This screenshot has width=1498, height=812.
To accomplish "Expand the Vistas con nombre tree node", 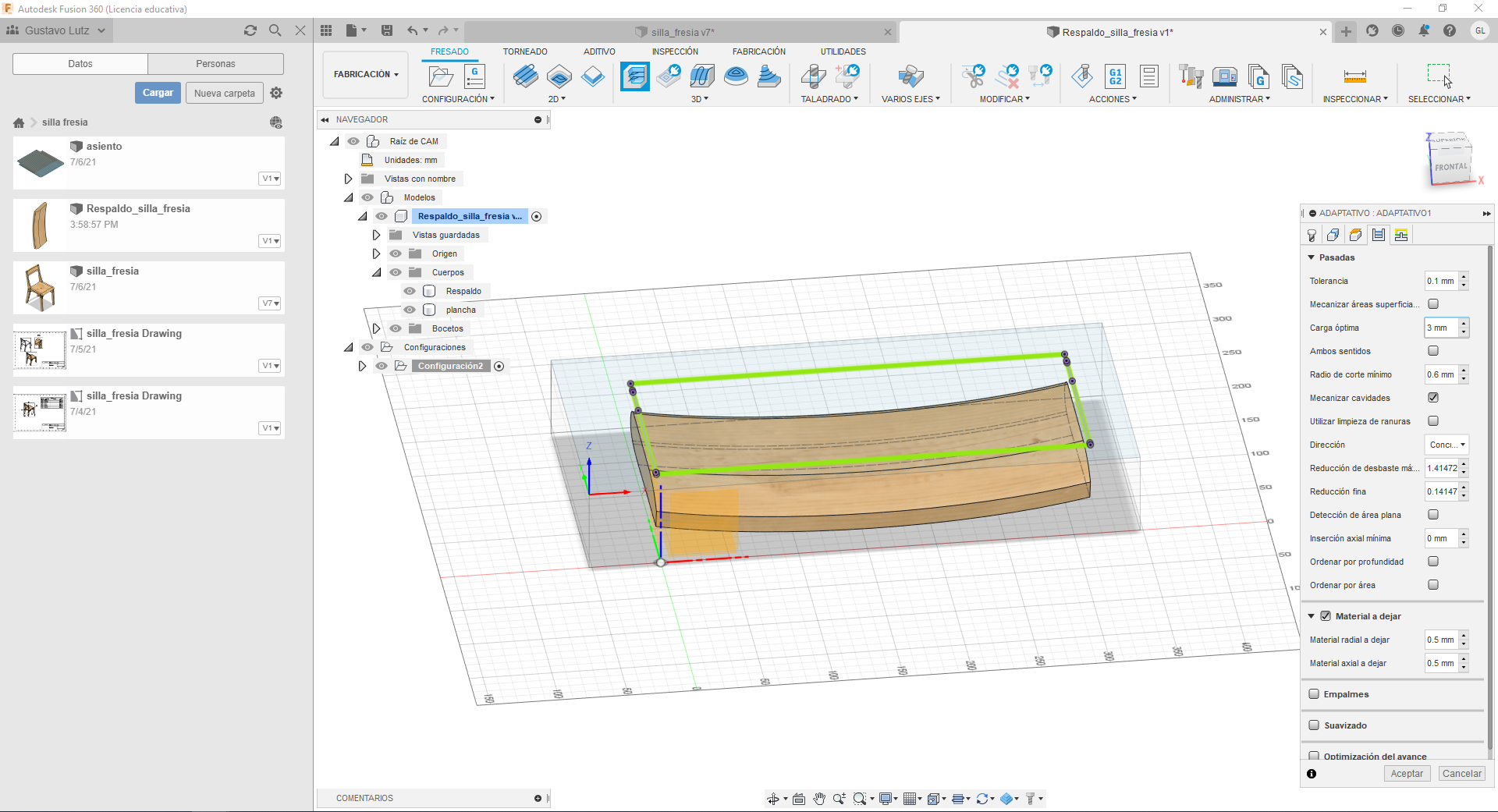I will point(348,179).
